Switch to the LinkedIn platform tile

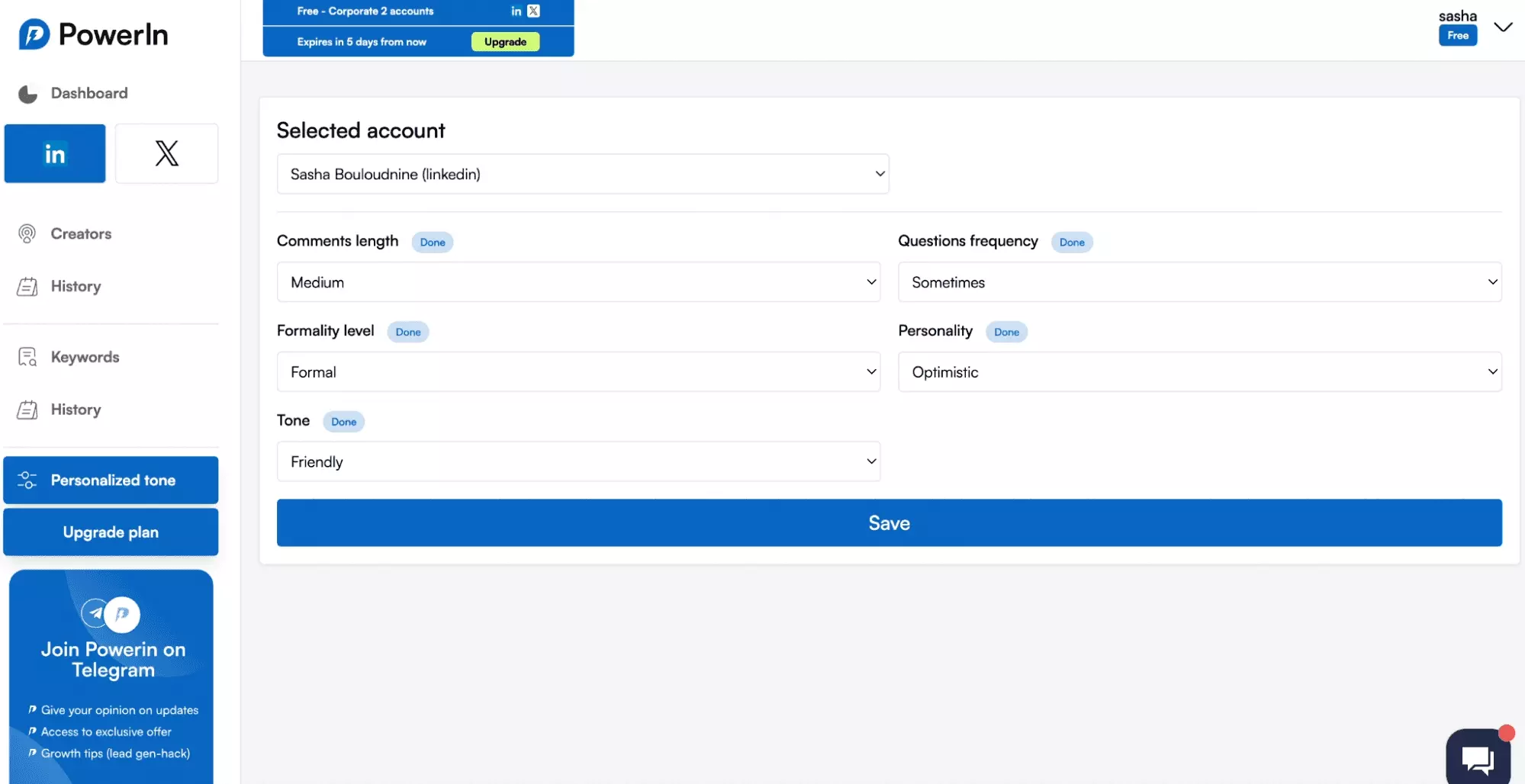point(55,153)
